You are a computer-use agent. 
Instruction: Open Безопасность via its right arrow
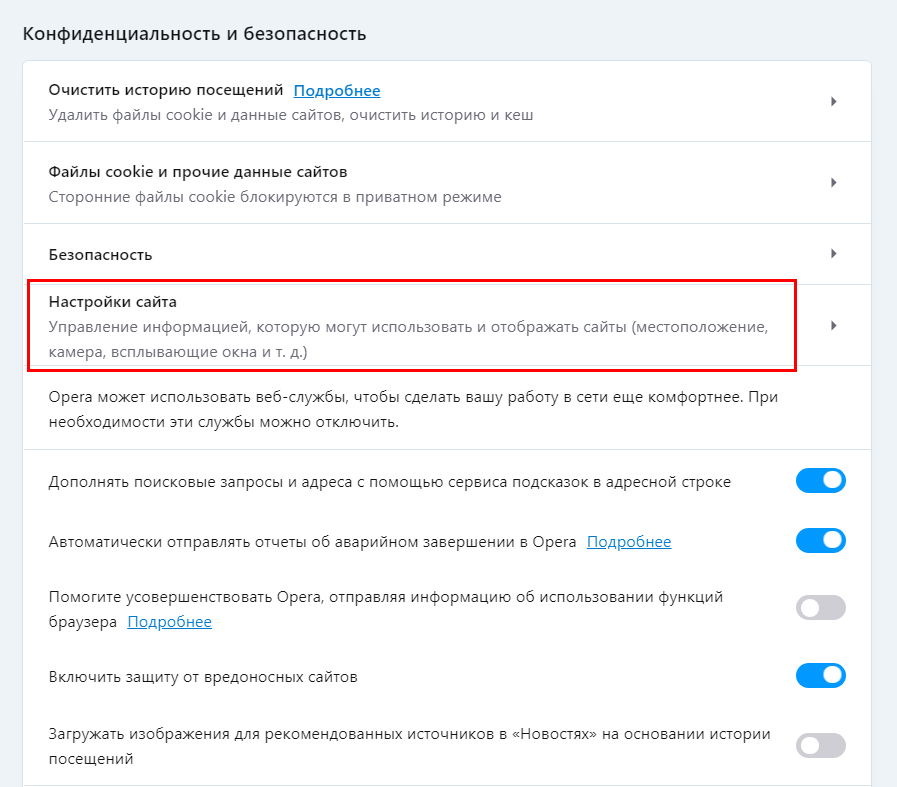coord(833,254)
